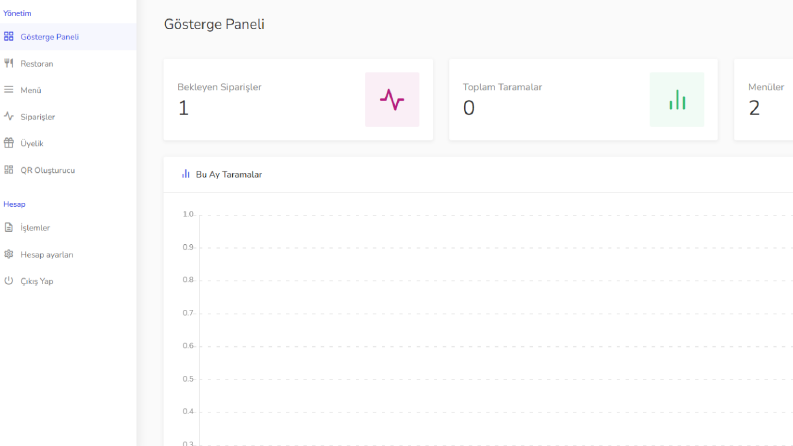
Task: Click the small bar chart icon beside Bu Ay Taramalar
Action: [x=186, y=174]
